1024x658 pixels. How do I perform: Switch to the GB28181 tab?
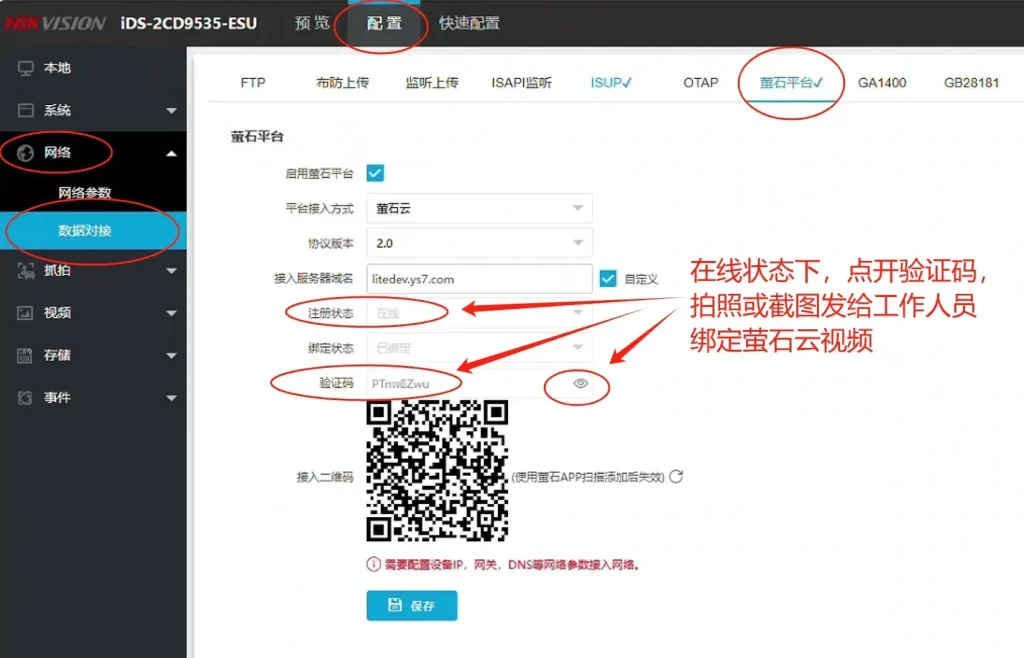pyautogui.click(x=972, y=83)
